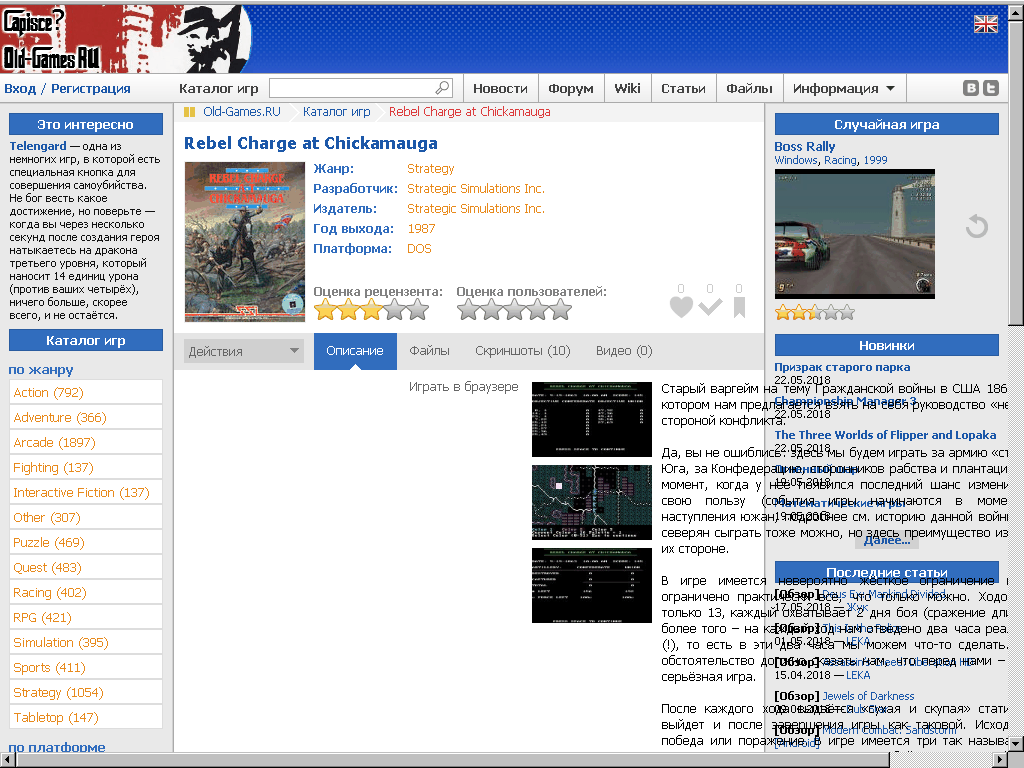
Task: Open the Файлы top menu item
Action: (x=749, y=88)
